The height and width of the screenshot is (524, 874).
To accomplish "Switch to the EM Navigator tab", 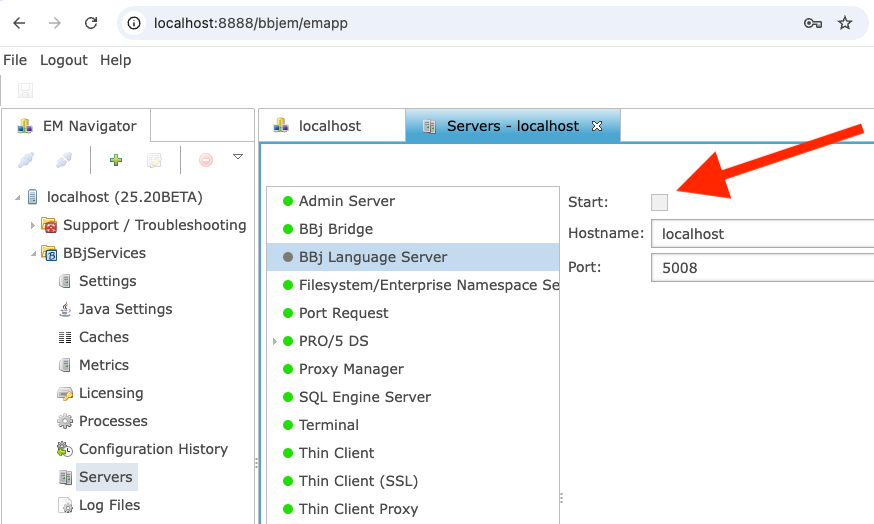I will [76, 126].
